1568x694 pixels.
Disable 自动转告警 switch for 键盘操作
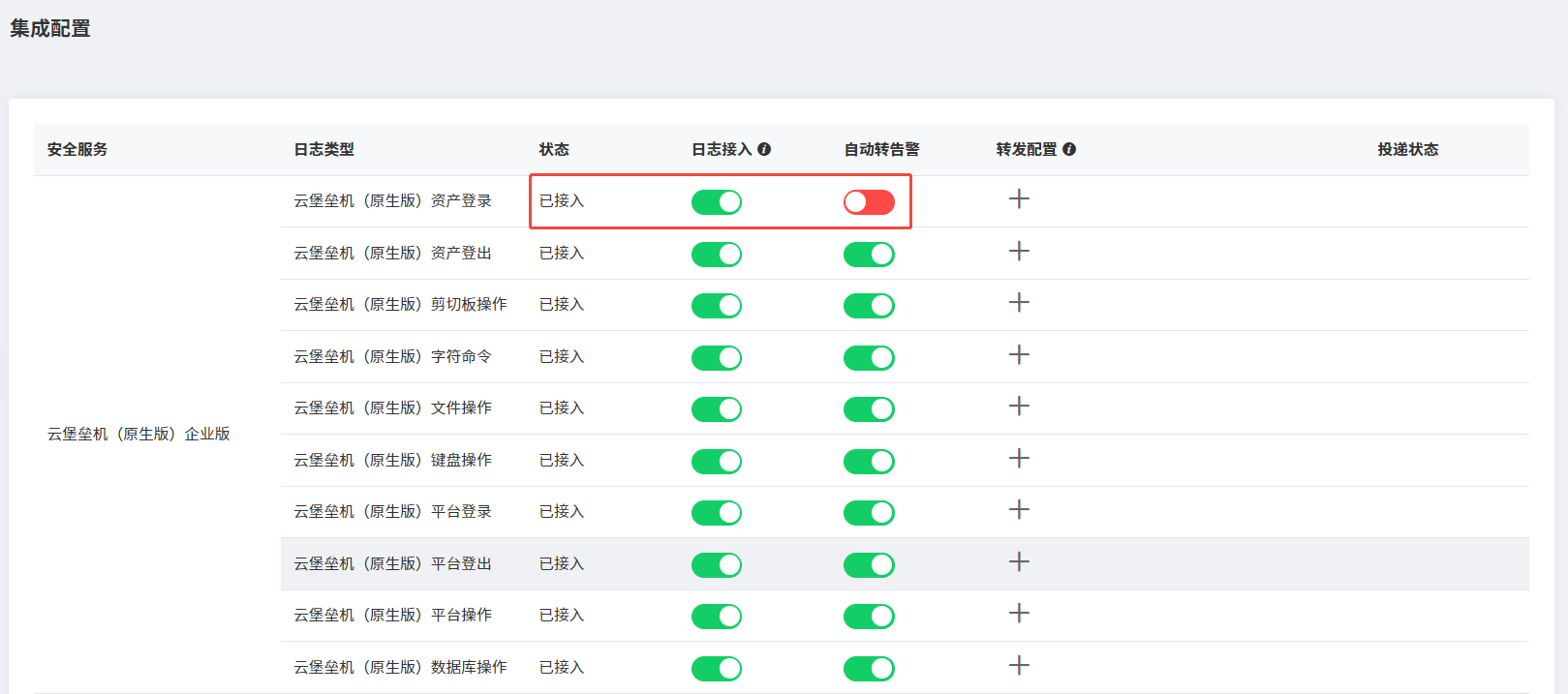[x=869, y=461]
